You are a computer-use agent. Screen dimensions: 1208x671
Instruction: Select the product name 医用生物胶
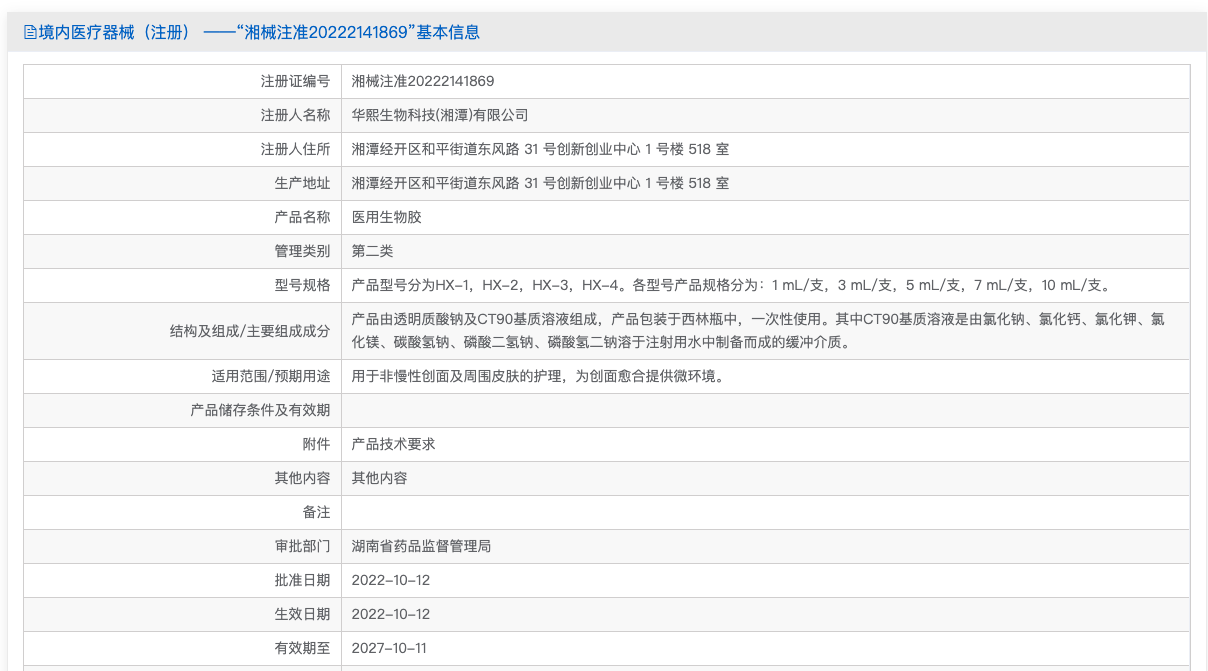[387, 217]
